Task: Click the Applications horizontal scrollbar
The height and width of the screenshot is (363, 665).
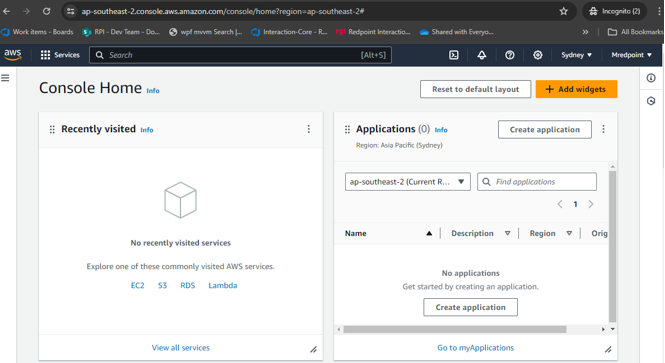Action: coord(455,329)
